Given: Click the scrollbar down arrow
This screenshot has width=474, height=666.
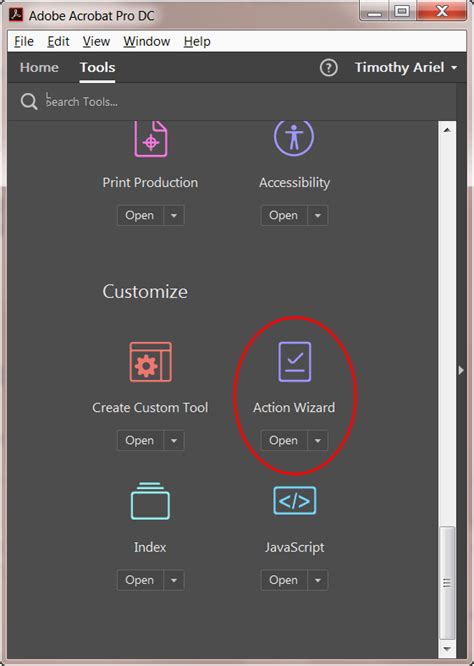Looking at the screenshot, I should 447,649.
